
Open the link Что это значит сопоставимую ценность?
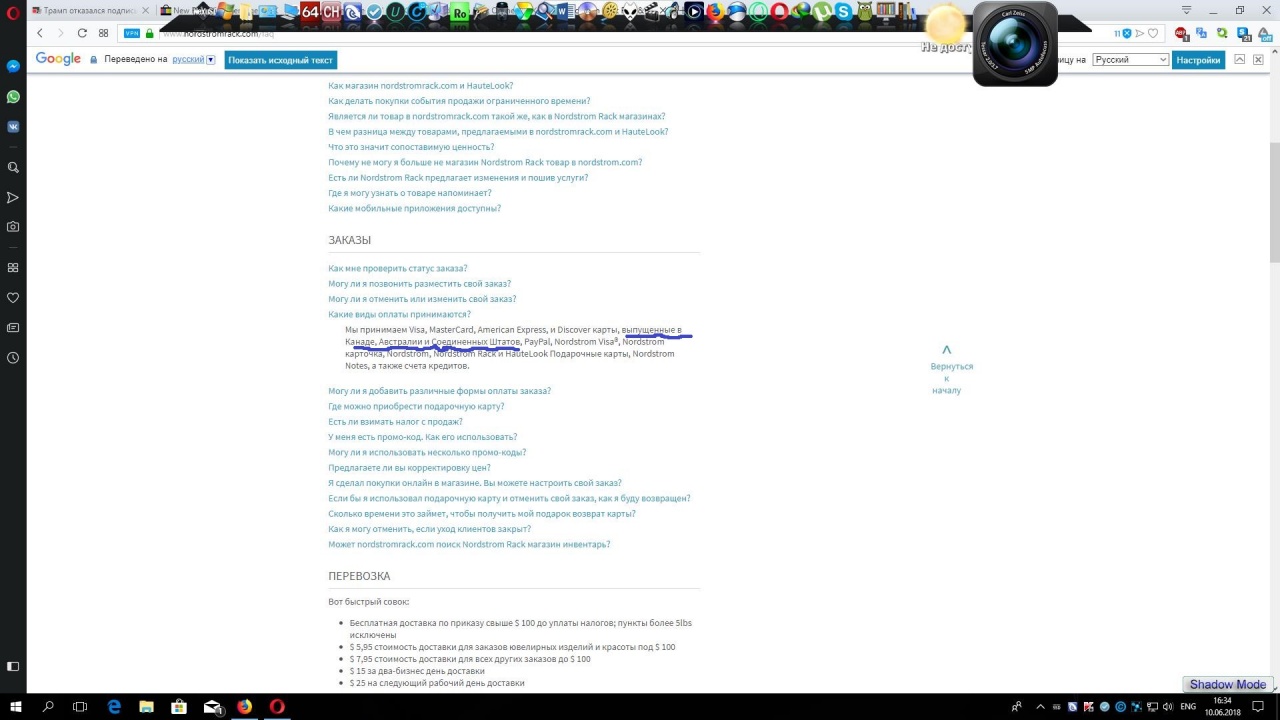tap(411, 147)
